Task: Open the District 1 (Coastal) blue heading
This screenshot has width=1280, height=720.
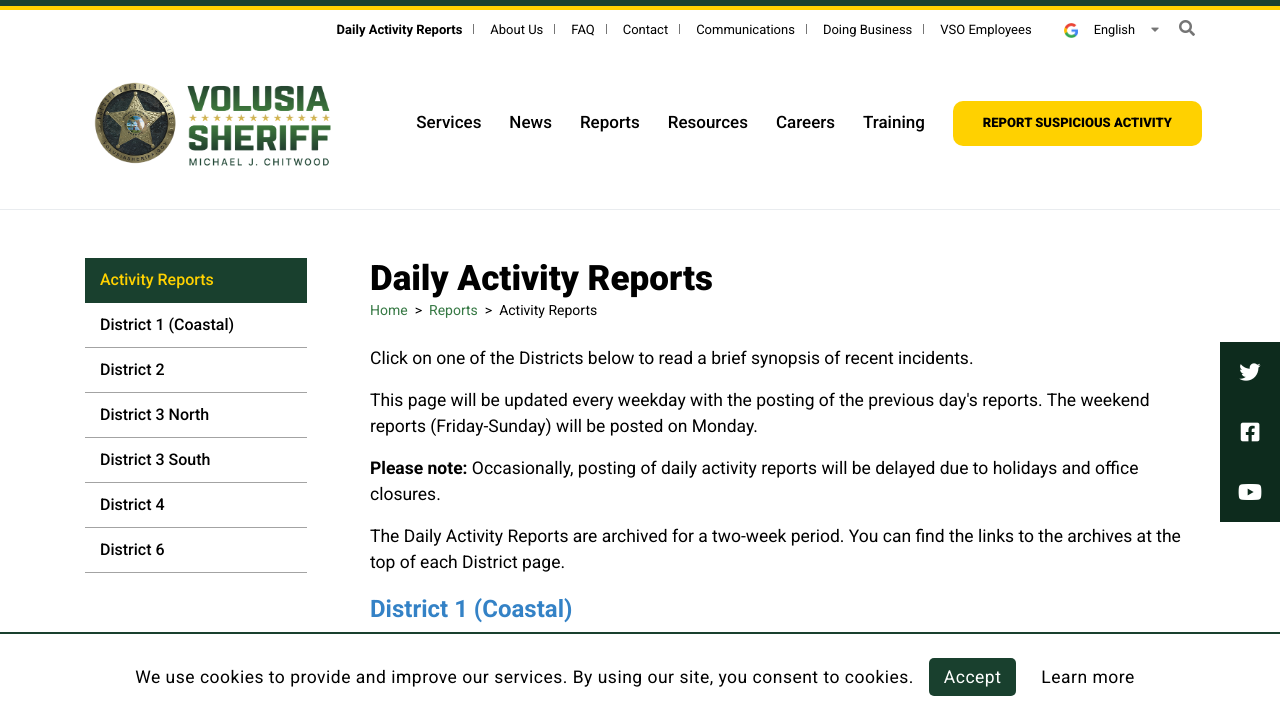Action: pos(471,609)
